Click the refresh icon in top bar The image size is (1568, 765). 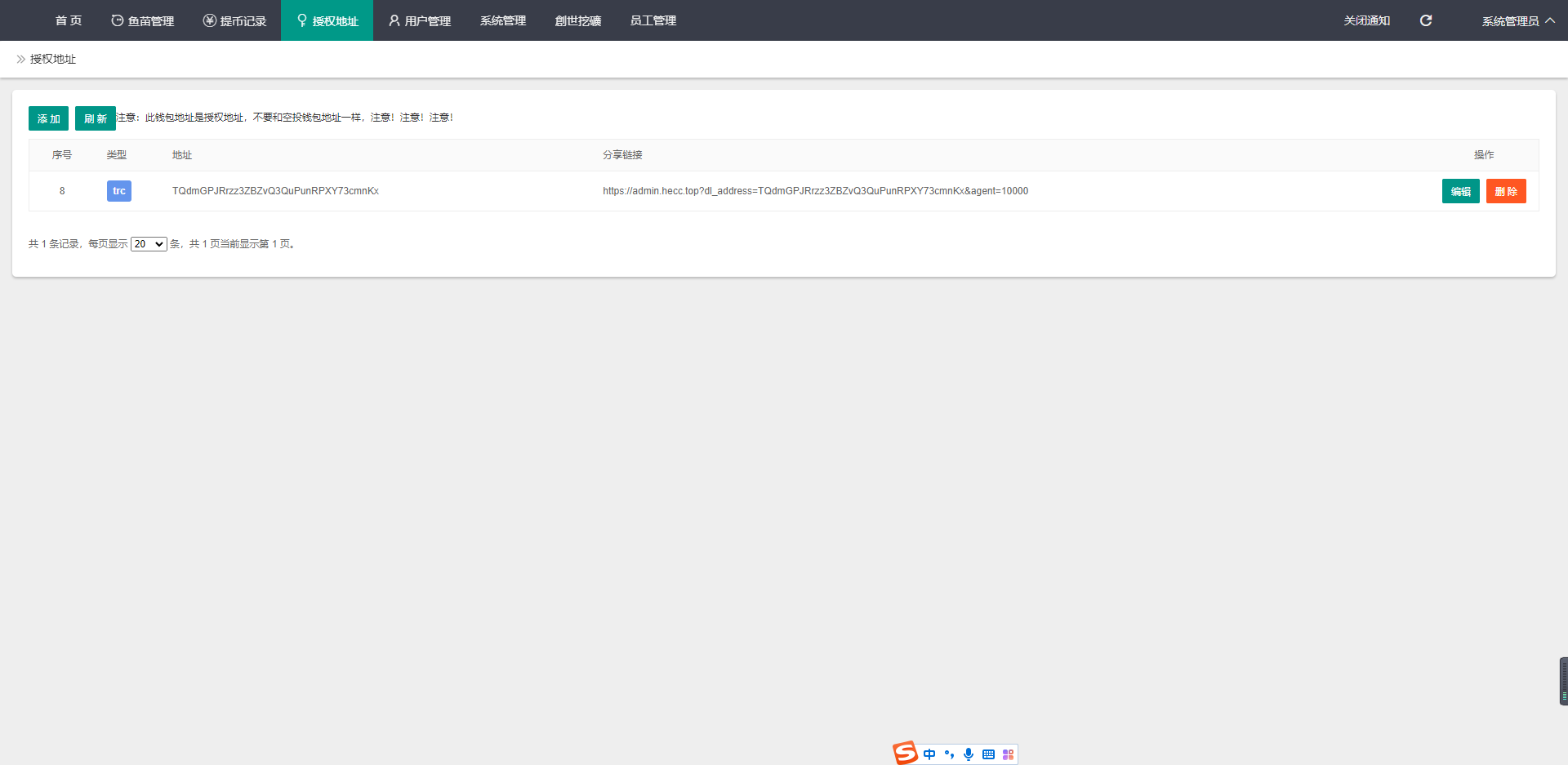1426,20
